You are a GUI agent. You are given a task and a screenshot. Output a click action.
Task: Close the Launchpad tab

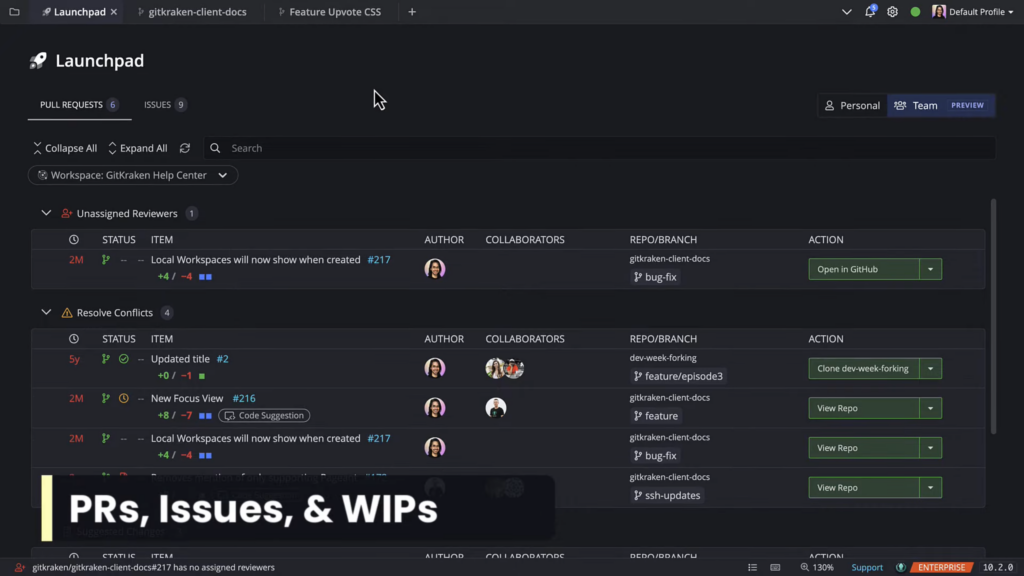pos(114,12)
